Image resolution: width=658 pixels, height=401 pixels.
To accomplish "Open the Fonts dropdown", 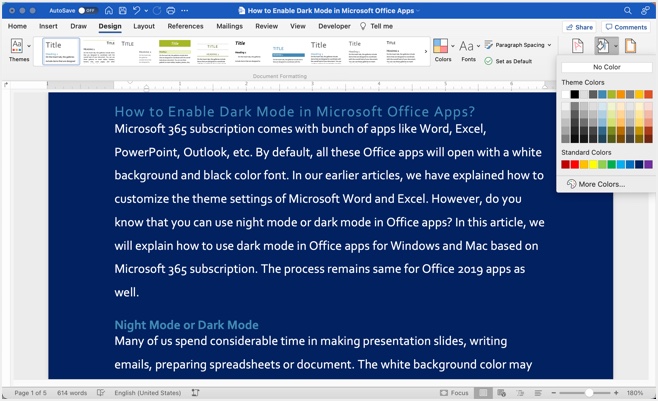I will pos(468,49).
